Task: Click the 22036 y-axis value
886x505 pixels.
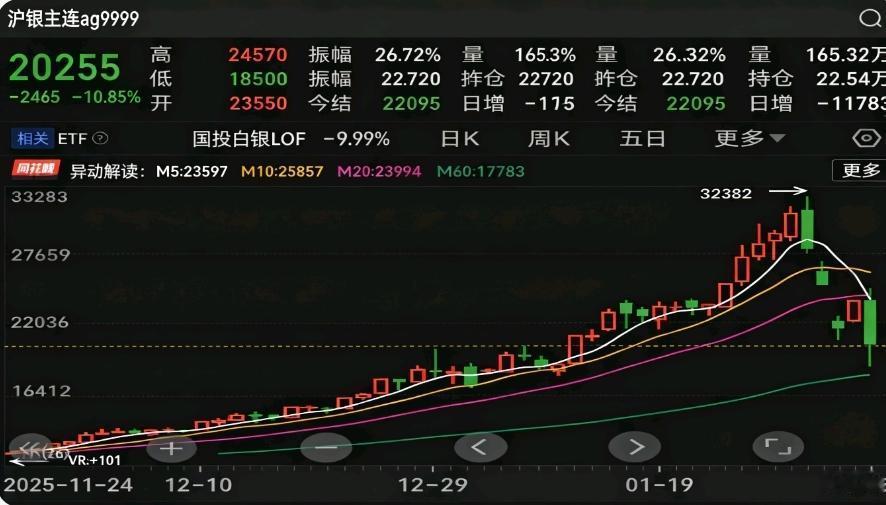Action: (40, 322)
